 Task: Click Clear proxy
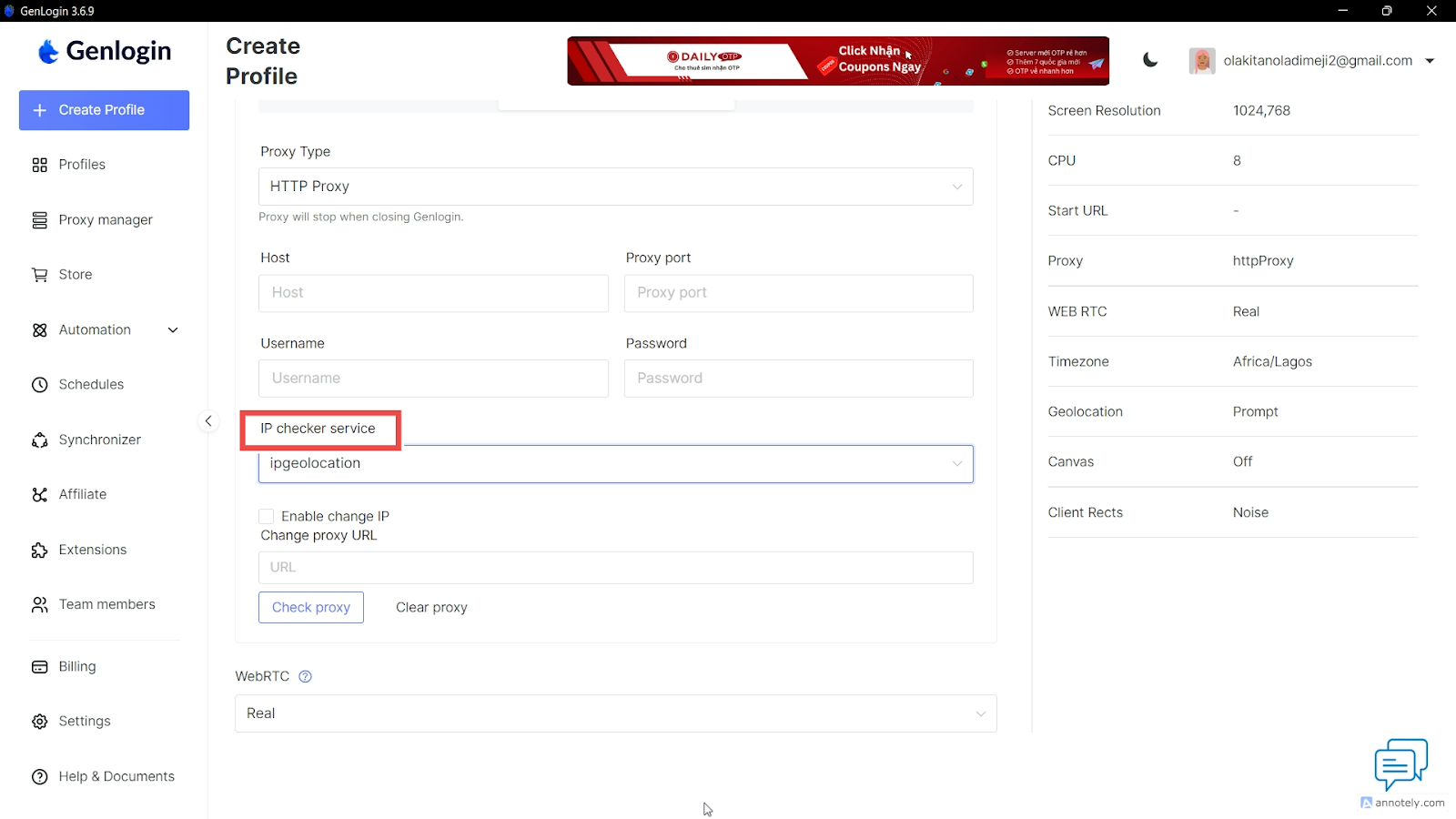[431, 608]
